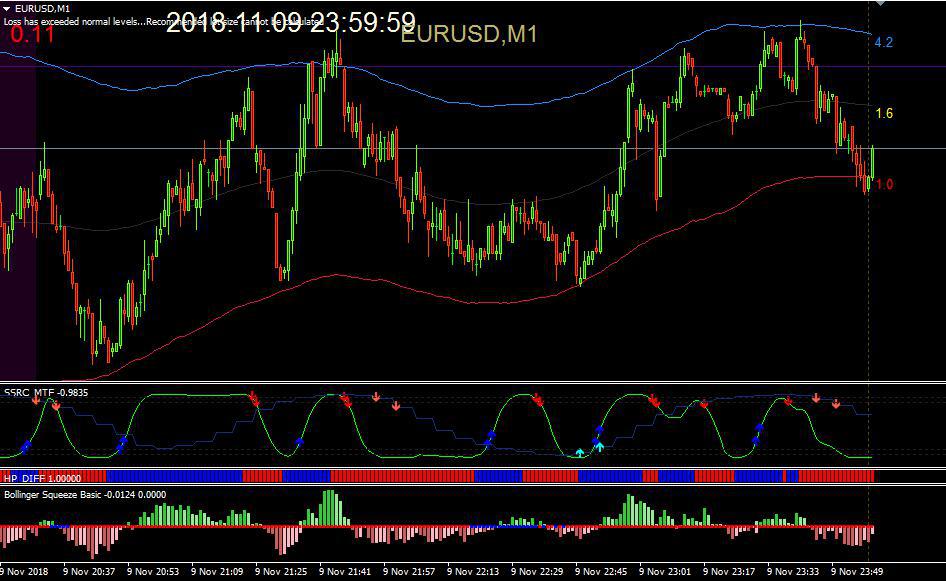Click the 9 Nov 23:17 time axis label
946x581 pixels.
point(728,571)
